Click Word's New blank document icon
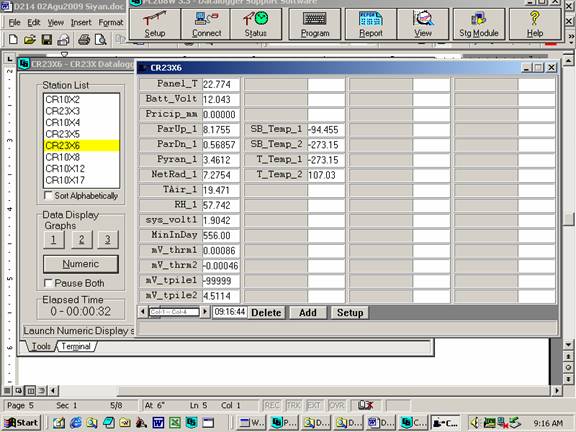Screen dimensions: 576x432 click(13, 39)
